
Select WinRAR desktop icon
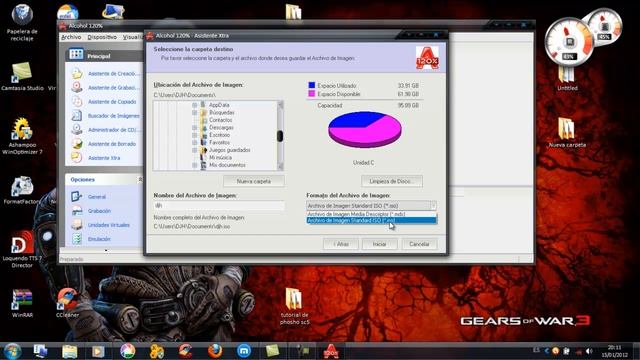click(22, 303)
